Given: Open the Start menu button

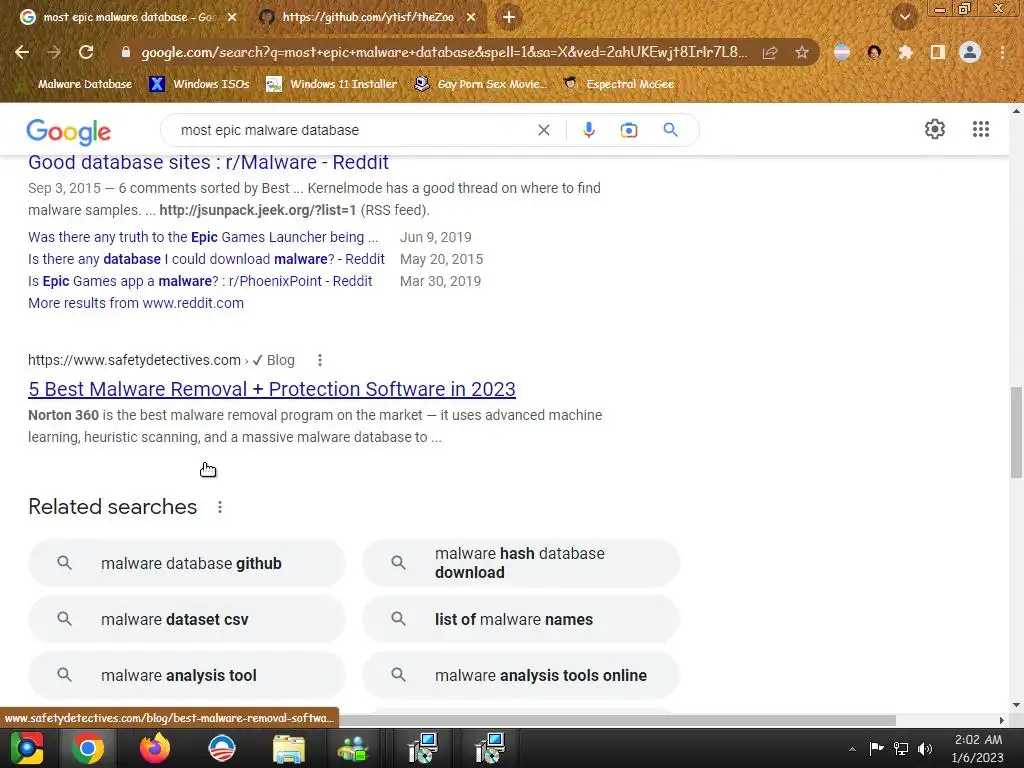Looking at the screenshot, I should [27, 748].
